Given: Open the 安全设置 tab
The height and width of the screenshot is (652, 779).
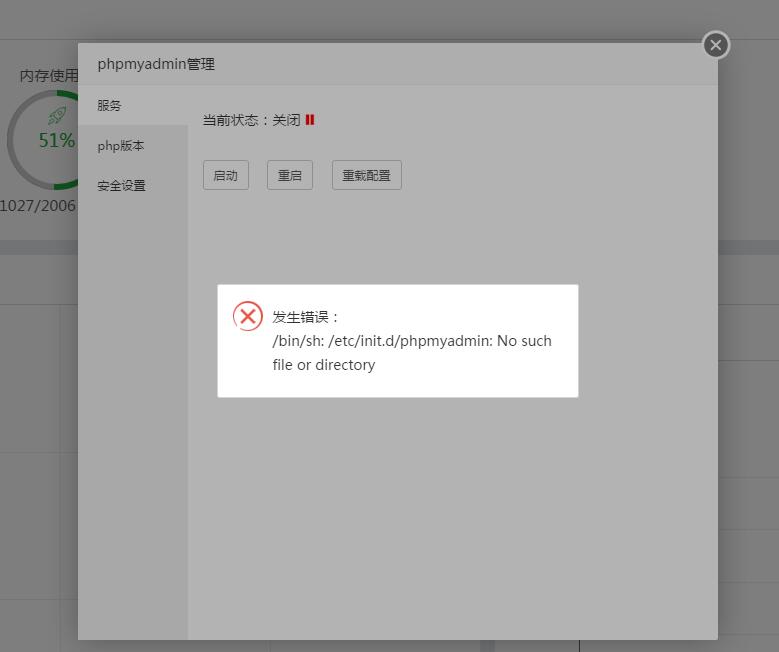Looking at the screenshot, I should coord(133,185).
